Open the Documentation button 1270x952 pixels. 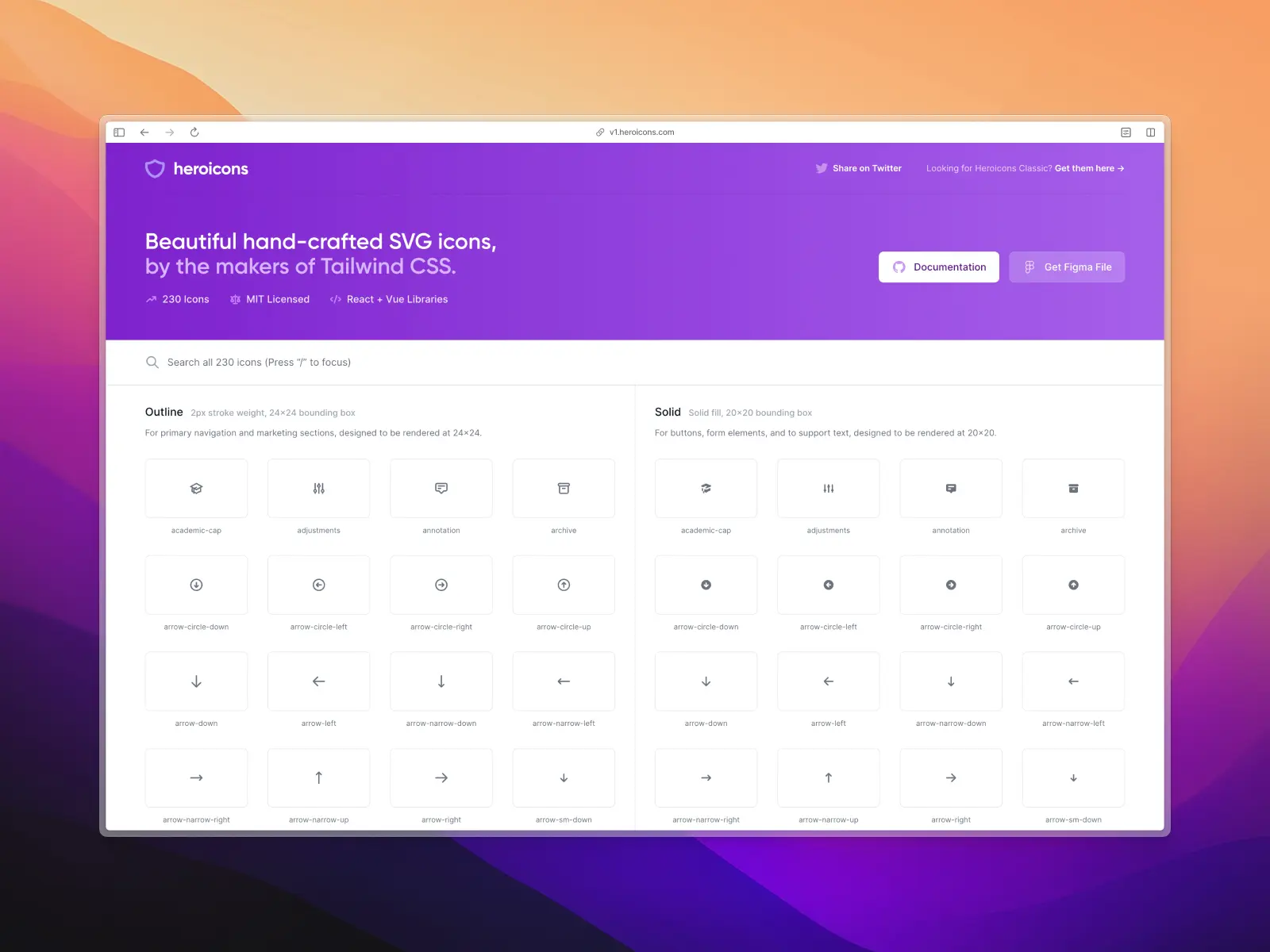tap(939, 267)
